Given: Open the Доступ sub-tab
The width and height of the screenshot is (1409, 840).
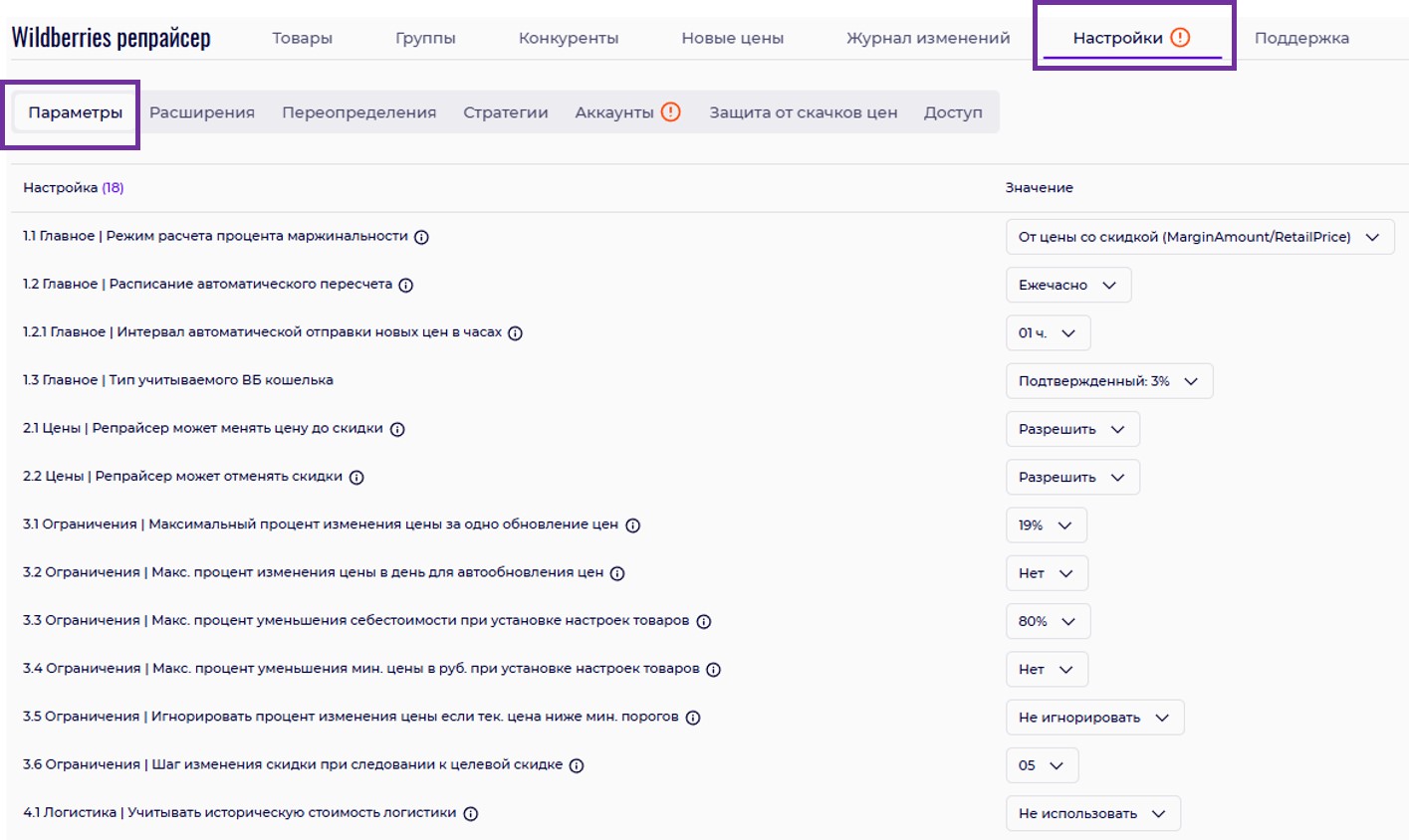Looking at the screenshot, I should (x=953, y=112).
